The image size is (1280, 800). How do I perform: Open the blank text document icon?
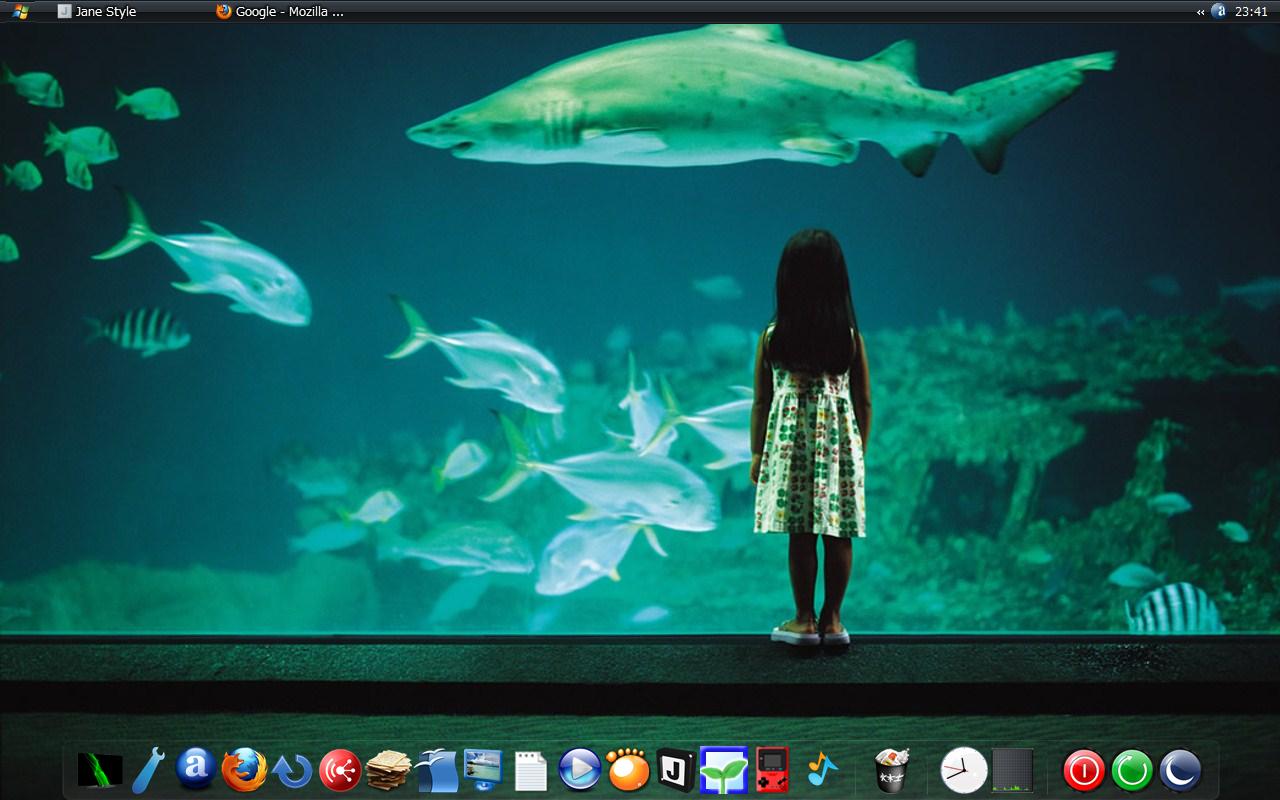531,771
